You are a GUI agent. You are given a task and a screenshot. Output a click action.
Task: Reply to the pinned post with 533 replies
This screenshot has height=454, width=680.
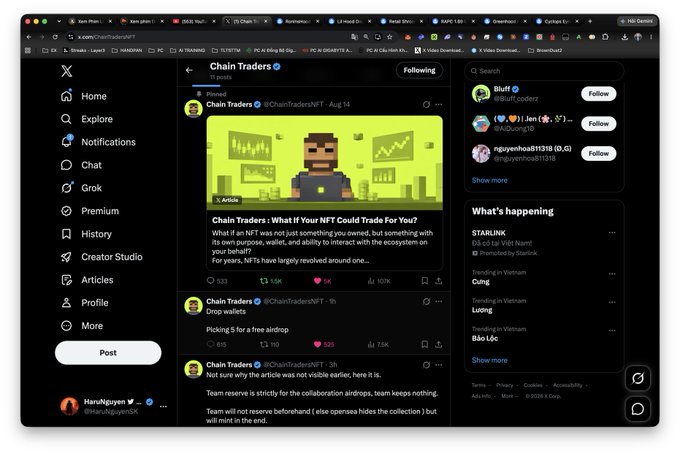click(217, 281)
